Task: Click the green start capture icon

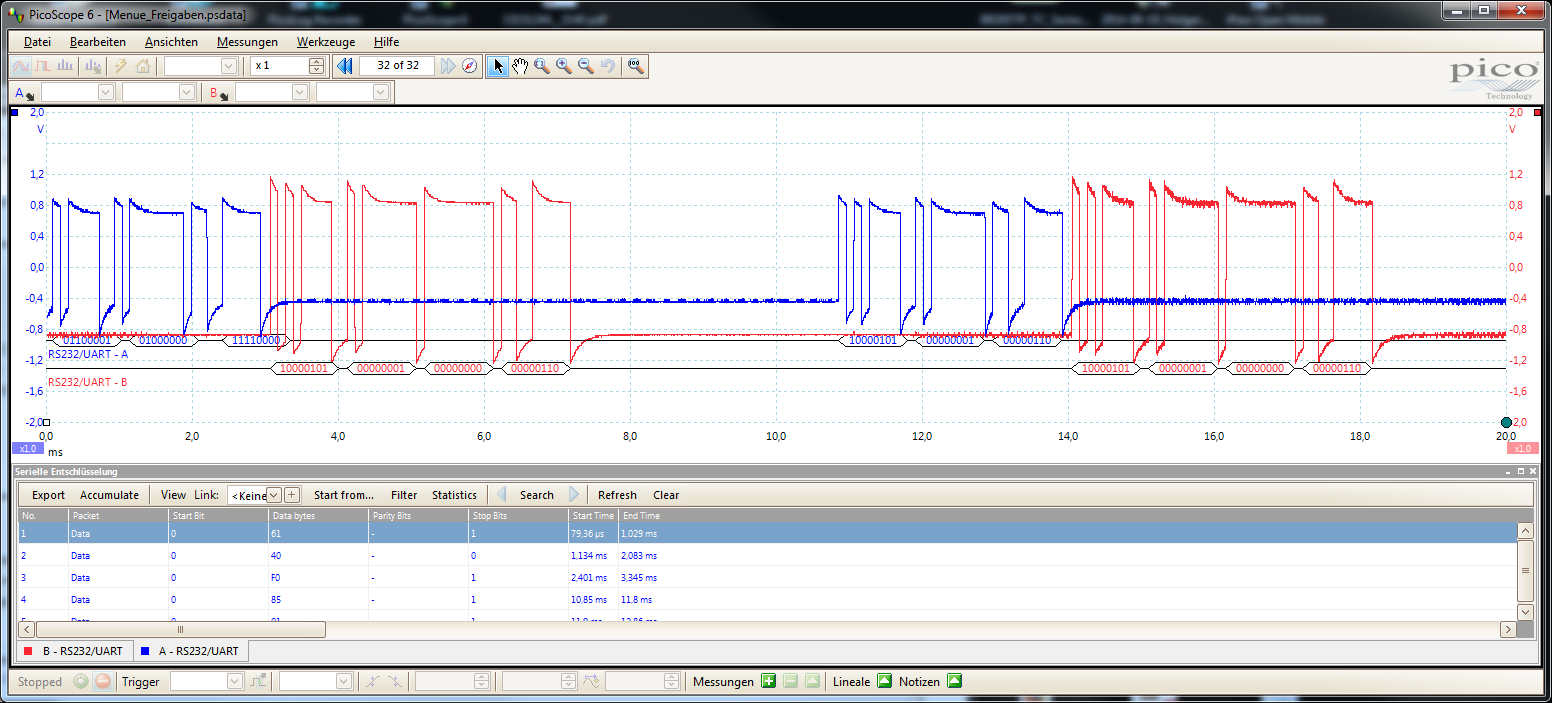Action: [x=82, y=682]
